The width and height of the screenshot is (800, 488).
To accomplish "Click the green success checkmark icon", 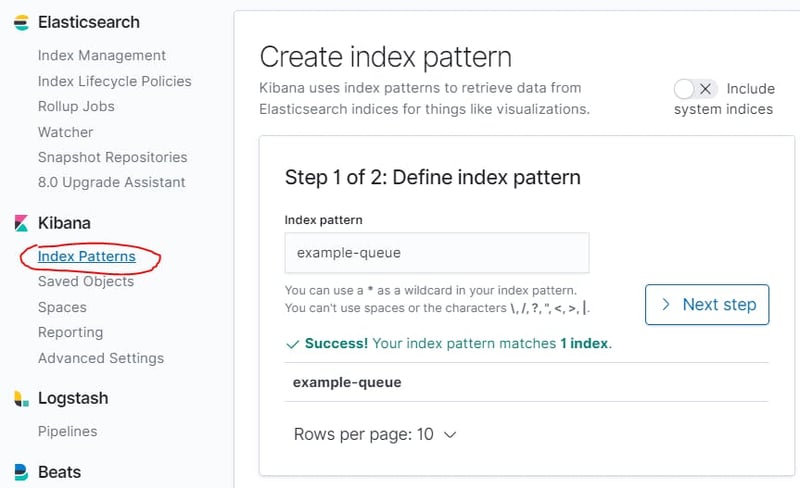I will point(292,344).
